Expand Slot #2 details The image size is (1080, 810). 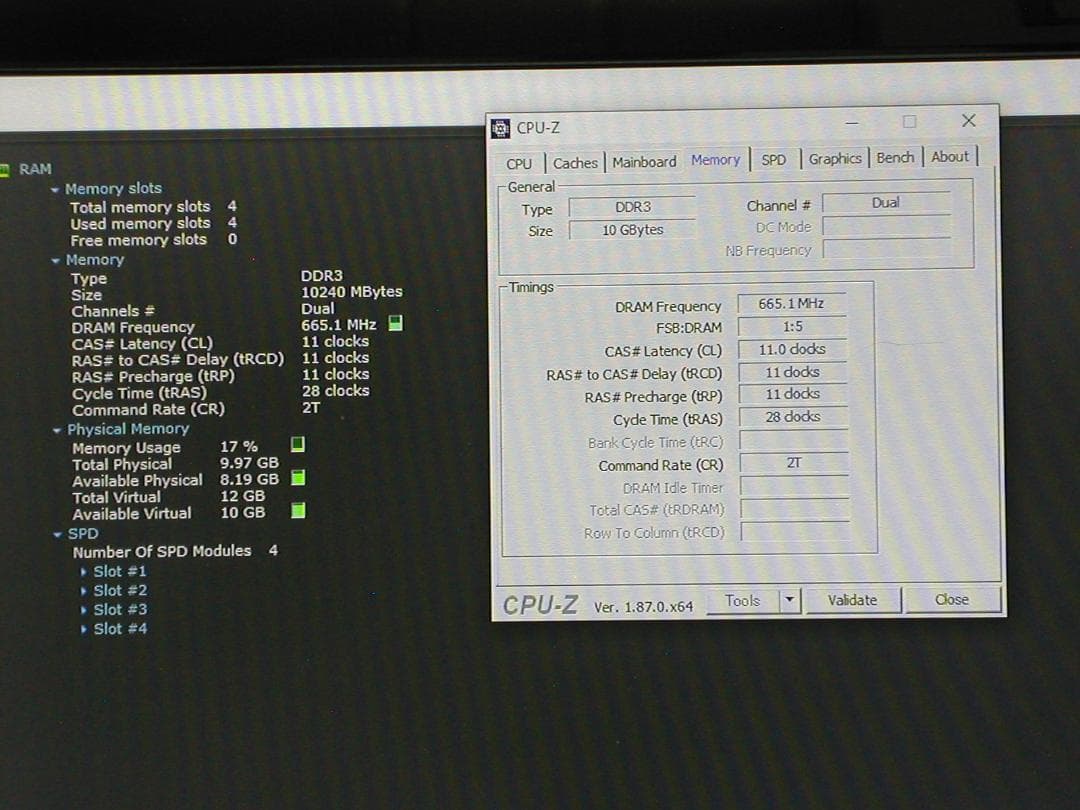(83, 591)
